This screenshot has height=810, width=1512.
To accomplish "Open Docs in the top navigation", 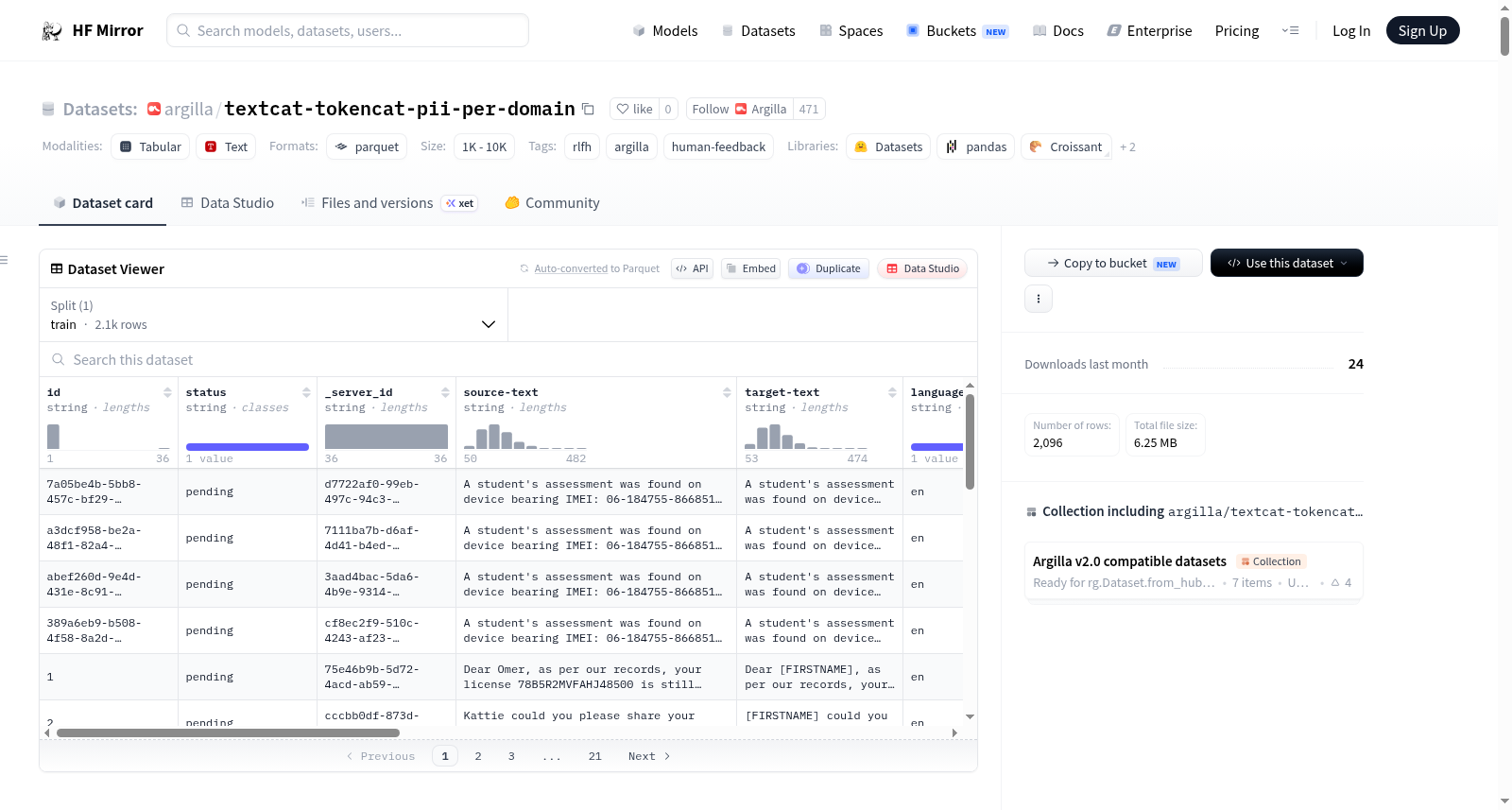I will click(1058, 31).
